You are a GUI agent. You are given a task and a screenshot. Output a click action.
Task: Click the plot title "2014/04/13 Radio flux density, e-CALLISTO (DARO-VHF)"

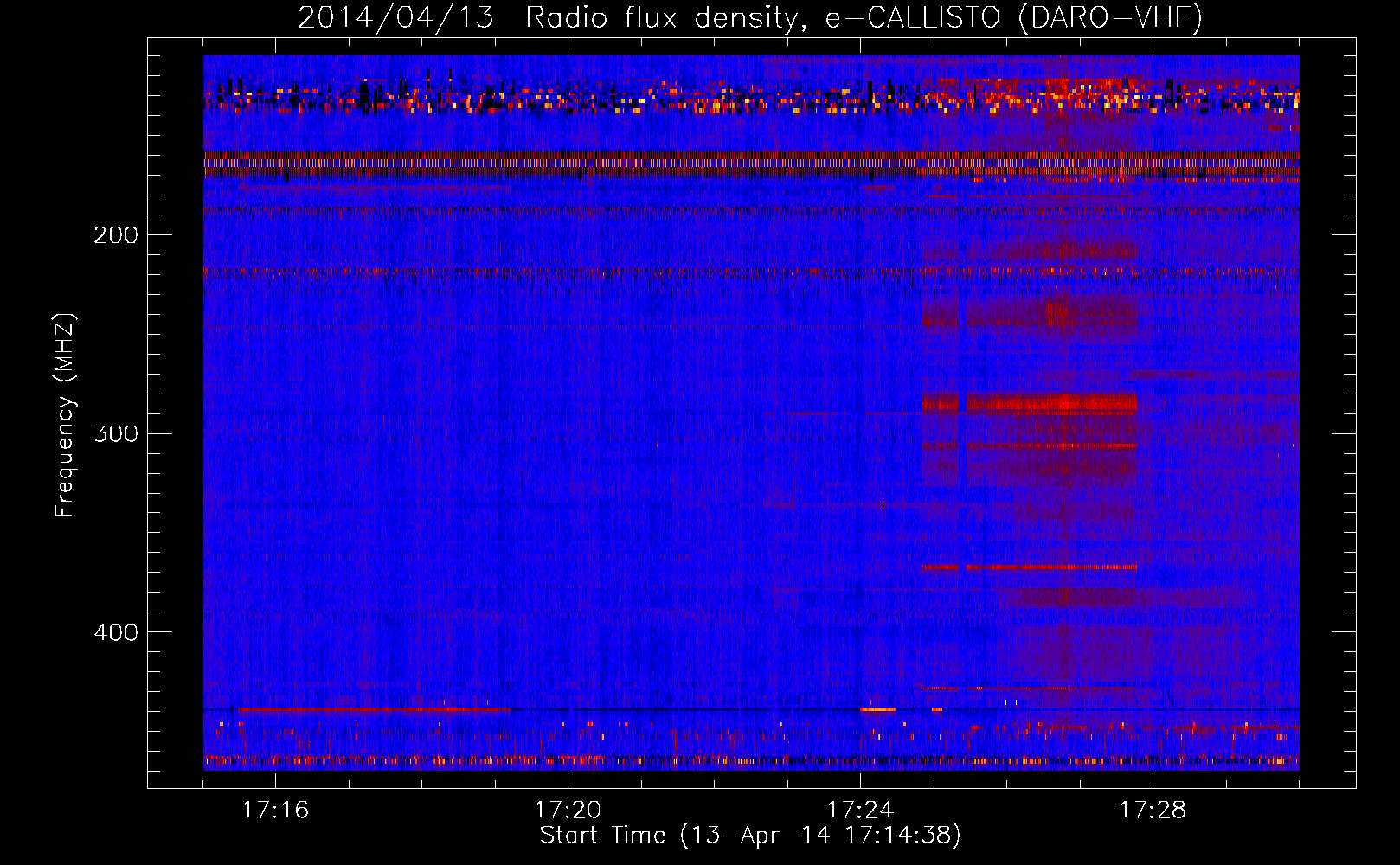coord(750,17)
